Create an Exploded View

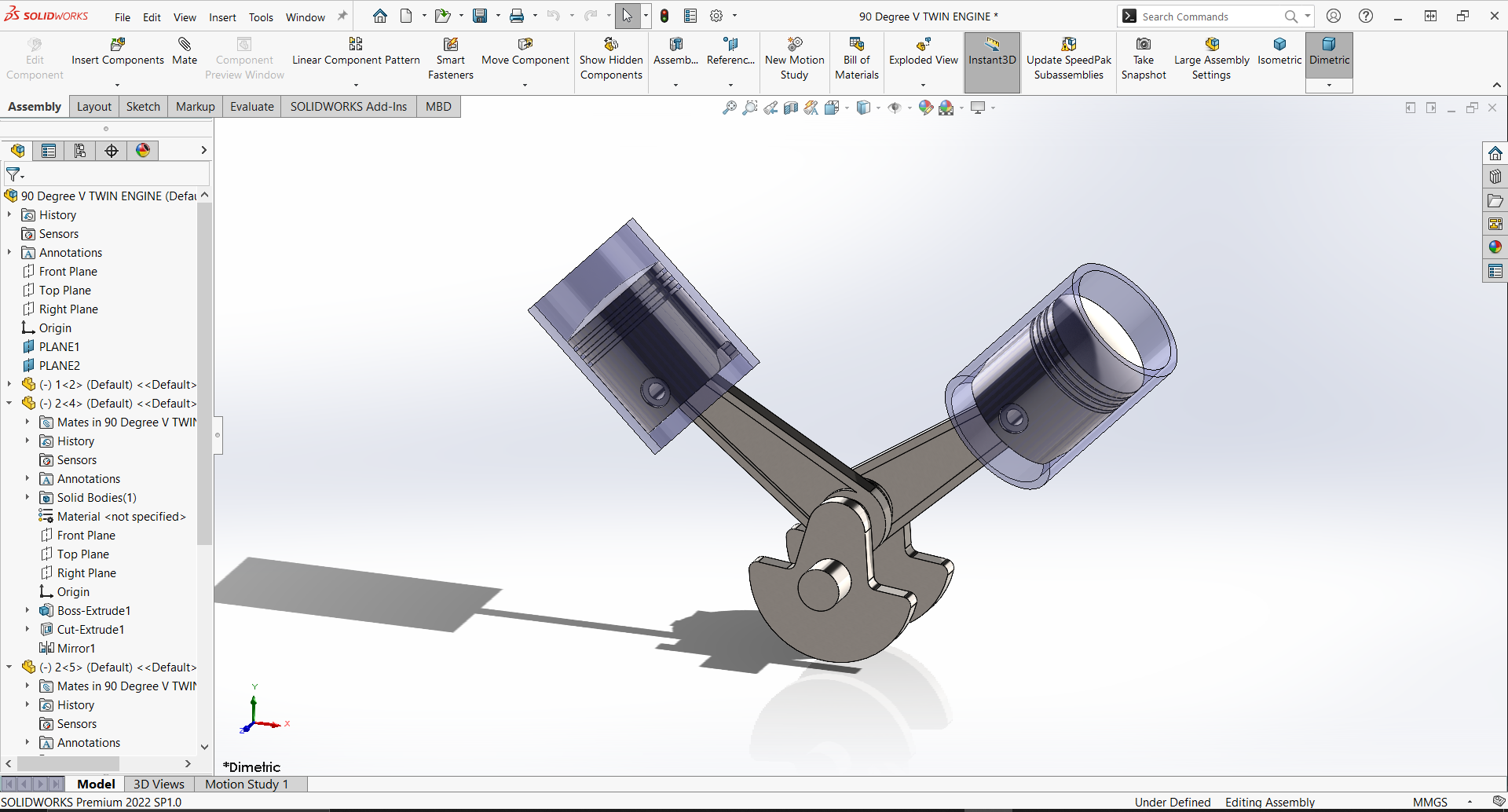pos(923,45)
